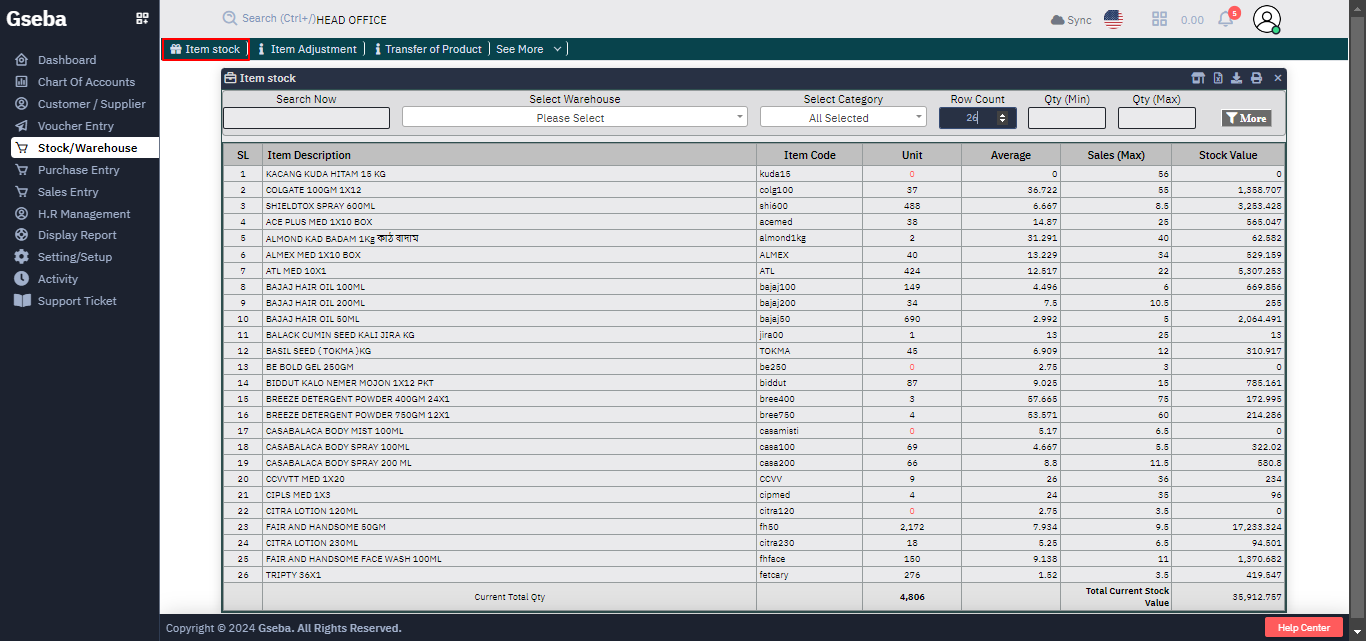Select row BE BOLD GEL 250GM

click(x=754, y=367)
